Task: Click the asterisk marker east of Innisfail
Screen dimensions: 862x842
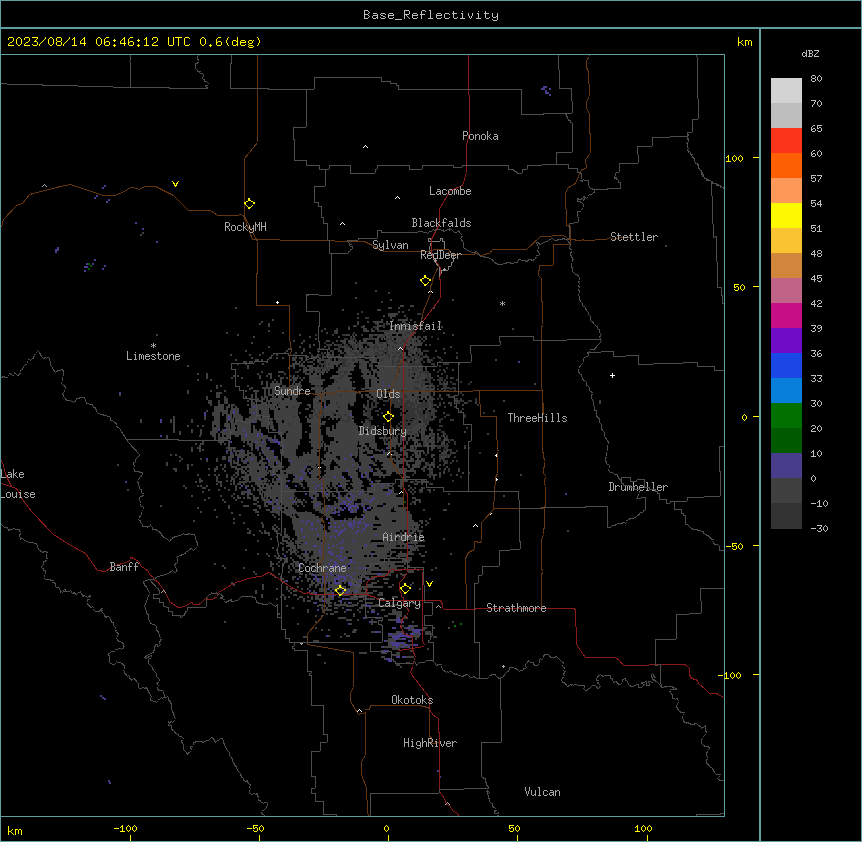Action: pos(502,303)
